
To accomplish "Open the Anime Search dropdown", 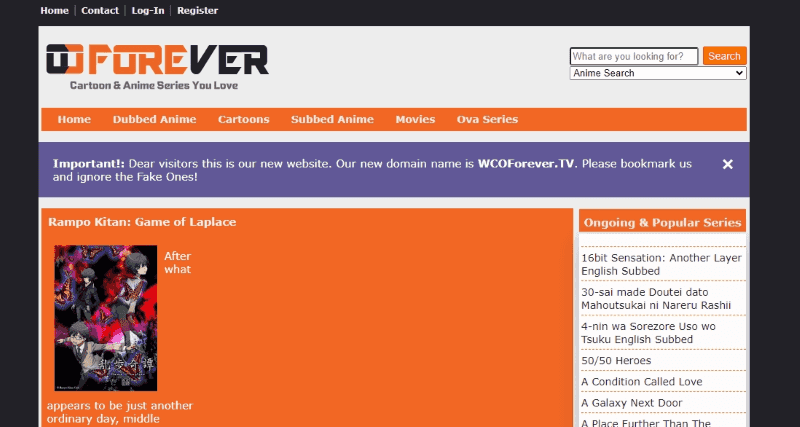I will click(658, 73).
